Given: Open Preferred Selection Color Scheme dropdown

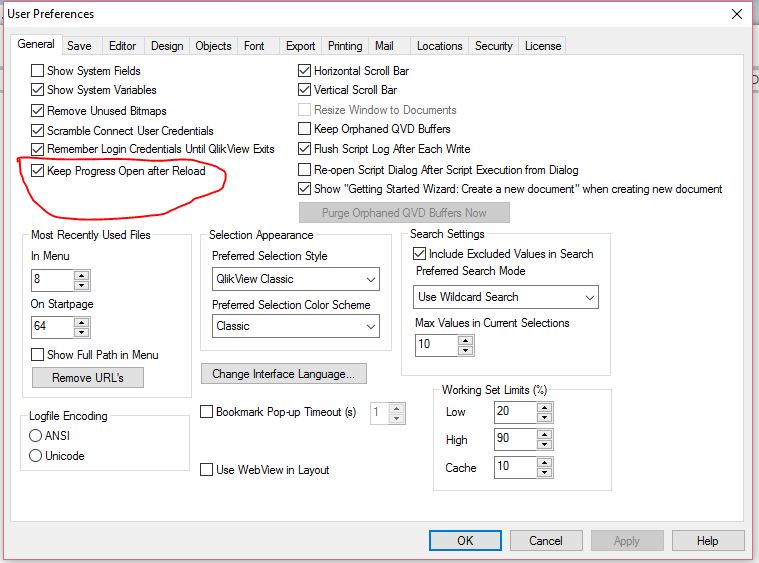Looking at the screenshot, I should (296, 326).
